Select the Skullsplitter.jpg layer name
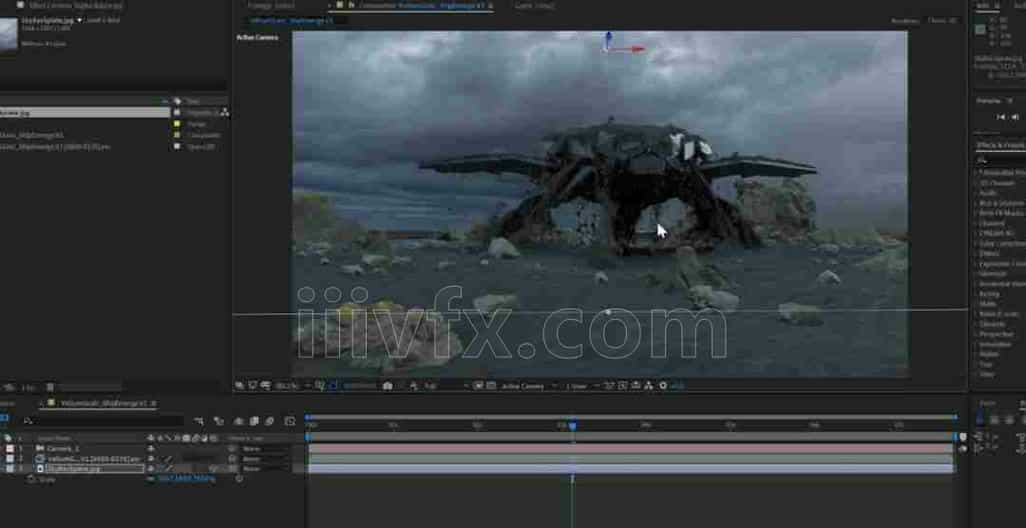The height and width of the screenshot is (528, 1026). (73, 468)
